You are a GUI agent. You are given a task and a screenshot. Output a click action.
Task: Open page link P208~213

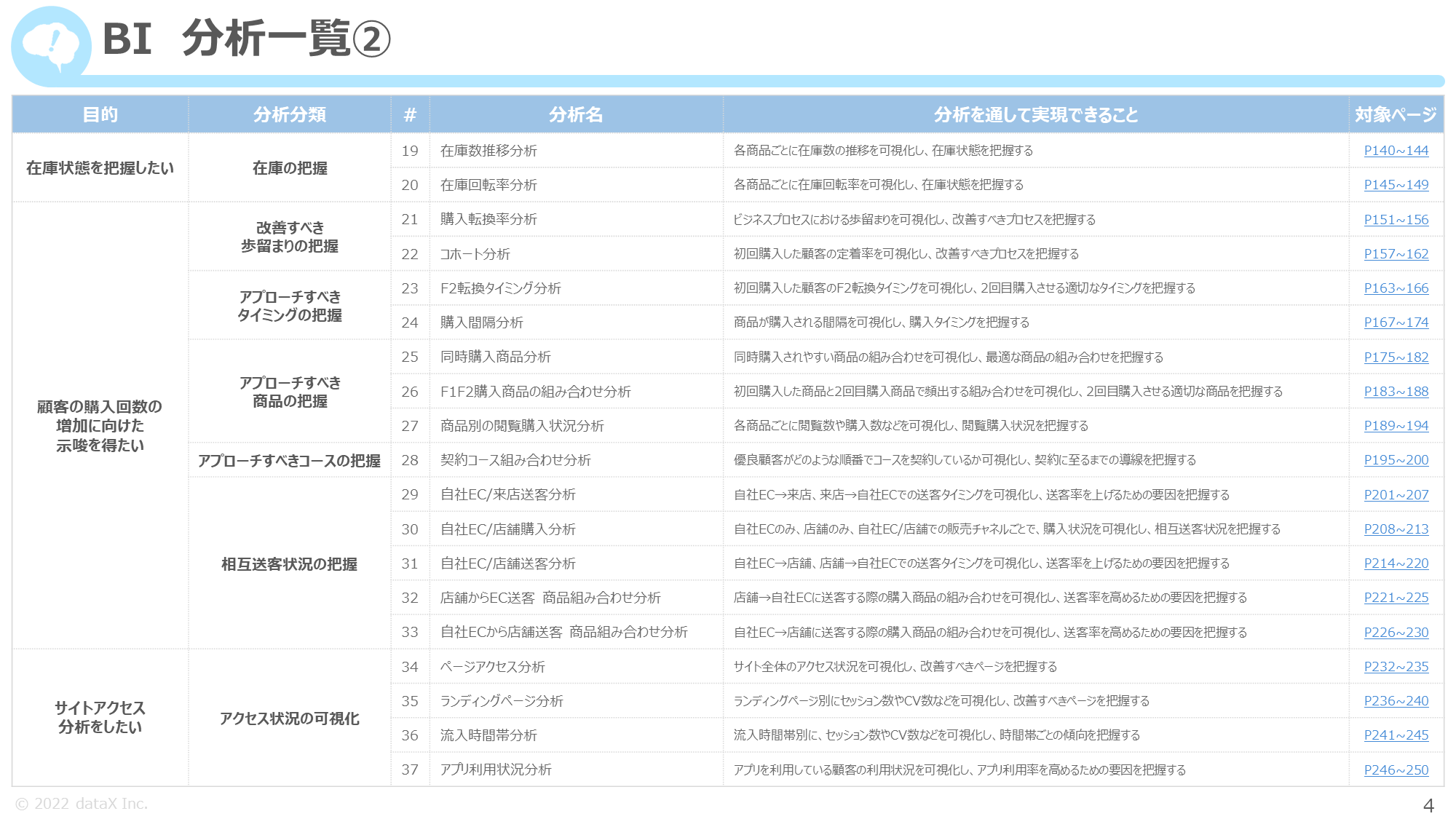(1396, 529)
